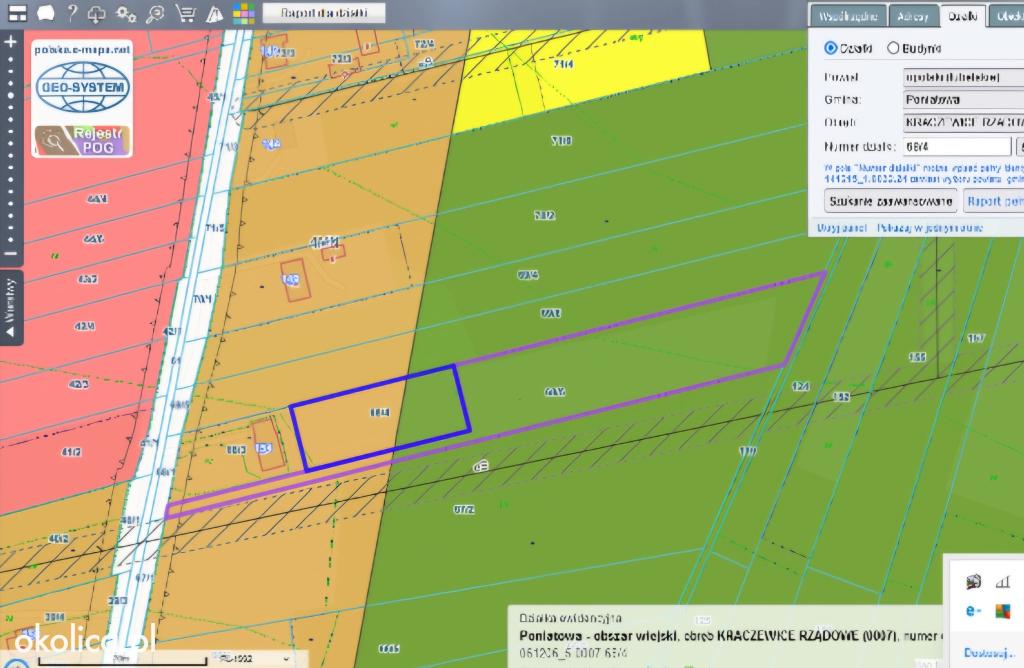Click the Pokaż w jednym oknie link
This screenshot has height=668, width=1024.
tap(930, 227)
